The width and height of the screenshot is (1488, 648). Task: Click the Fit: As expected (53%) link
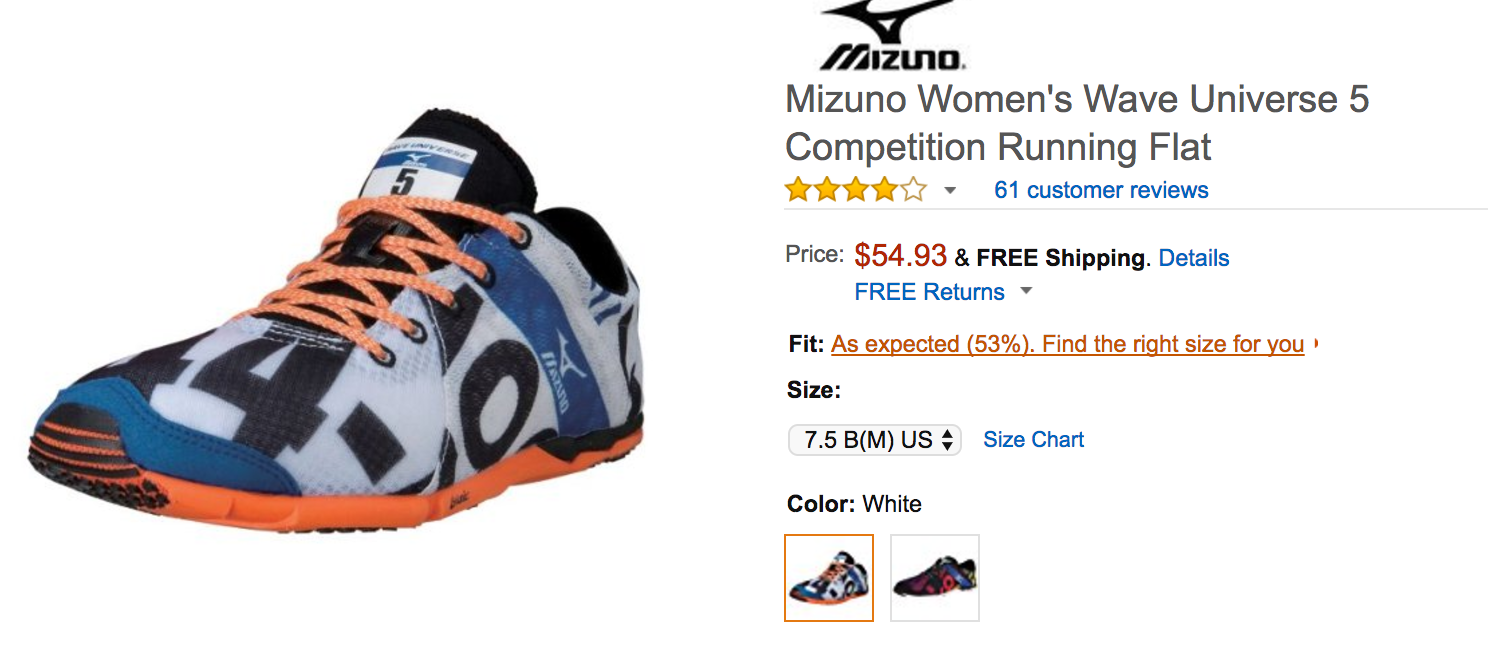pos(1067,344)
